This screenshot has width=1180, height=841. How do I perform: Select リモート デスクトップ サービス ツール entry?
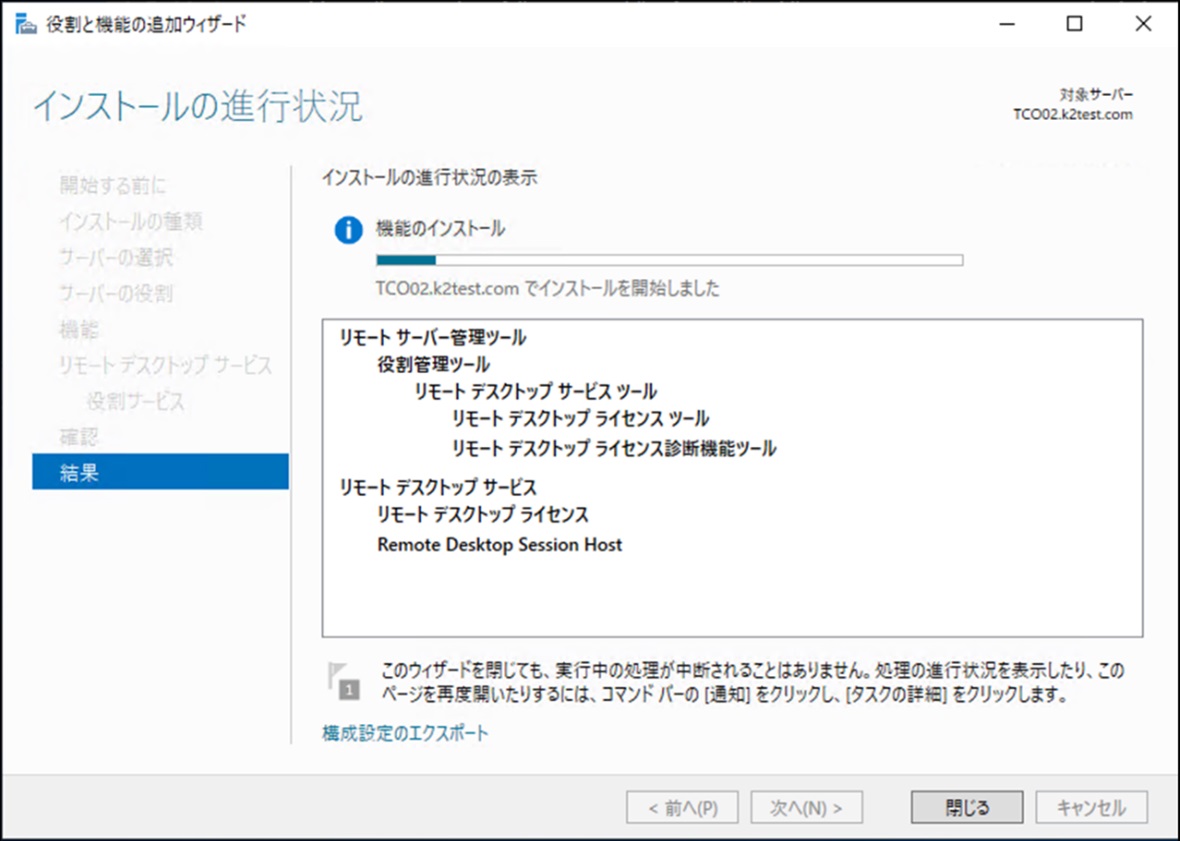pyautogui.click(x=535, y=392)
